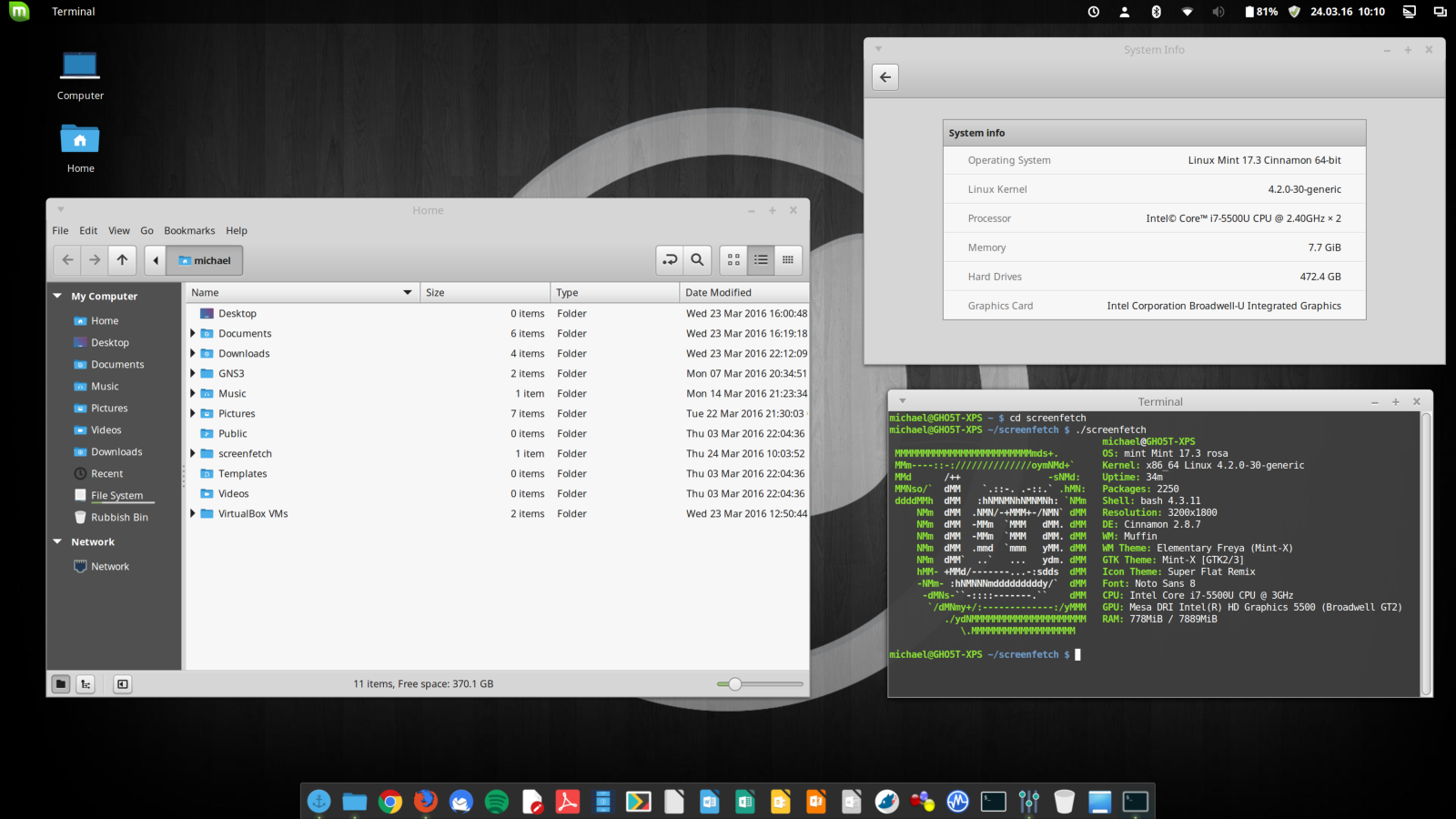Expand the Pictures folder row
The image size is (1456, 819).
tap(193, 413)
